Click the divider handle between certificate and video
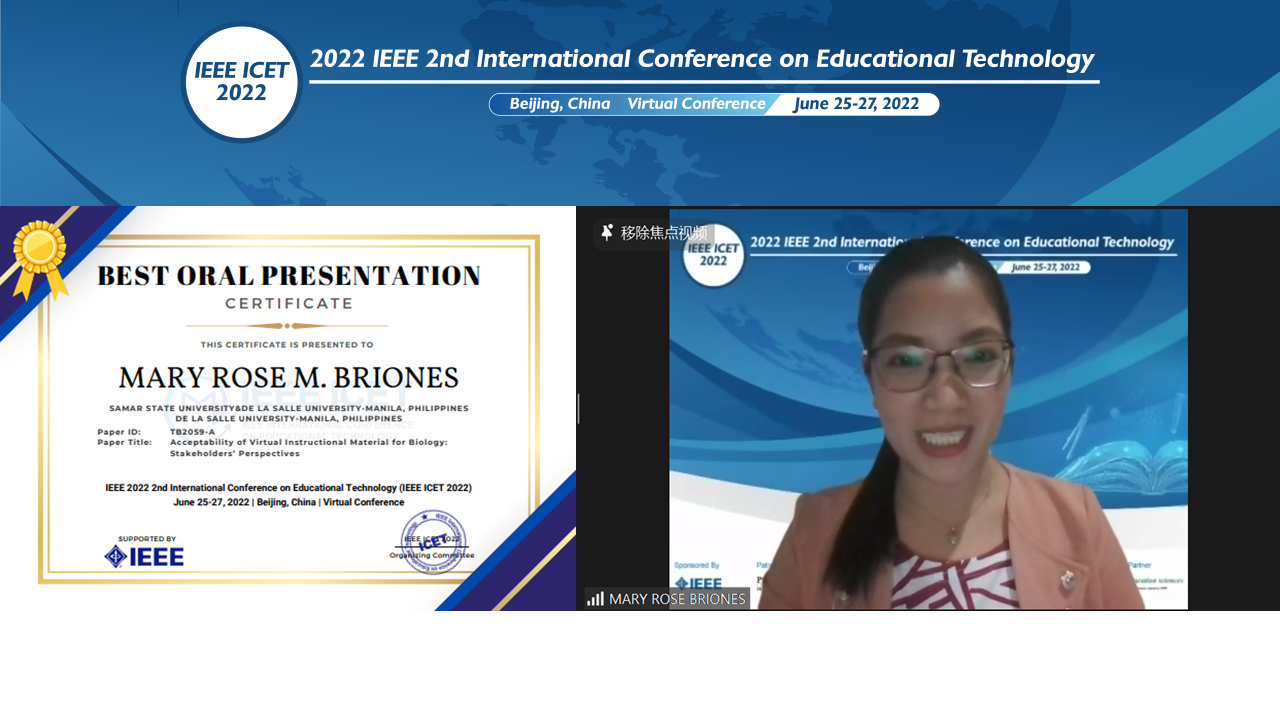Image resolution: width=1280 pixels, height=720 pixels. [x=578, y=409]
